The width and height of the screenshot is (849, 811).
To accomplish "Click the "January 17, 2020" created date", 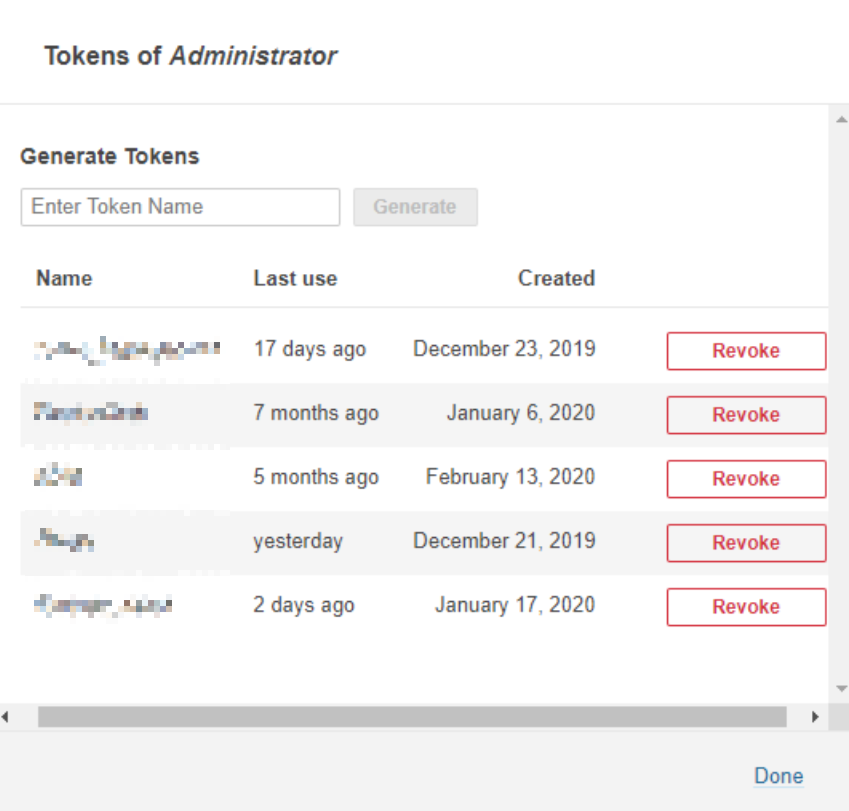I will click(515, 605).
